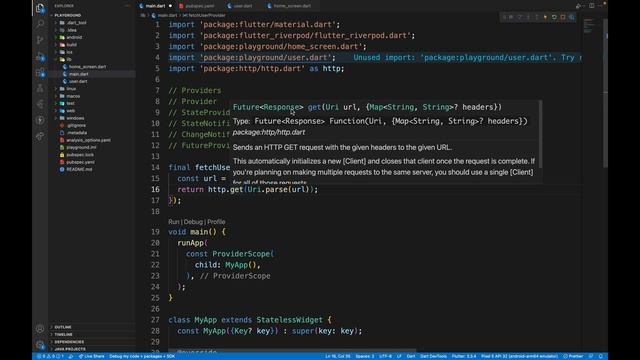The image size is (640, 360).
Task: Click the editor vertical scrollbar
Action: coord(605,94)
